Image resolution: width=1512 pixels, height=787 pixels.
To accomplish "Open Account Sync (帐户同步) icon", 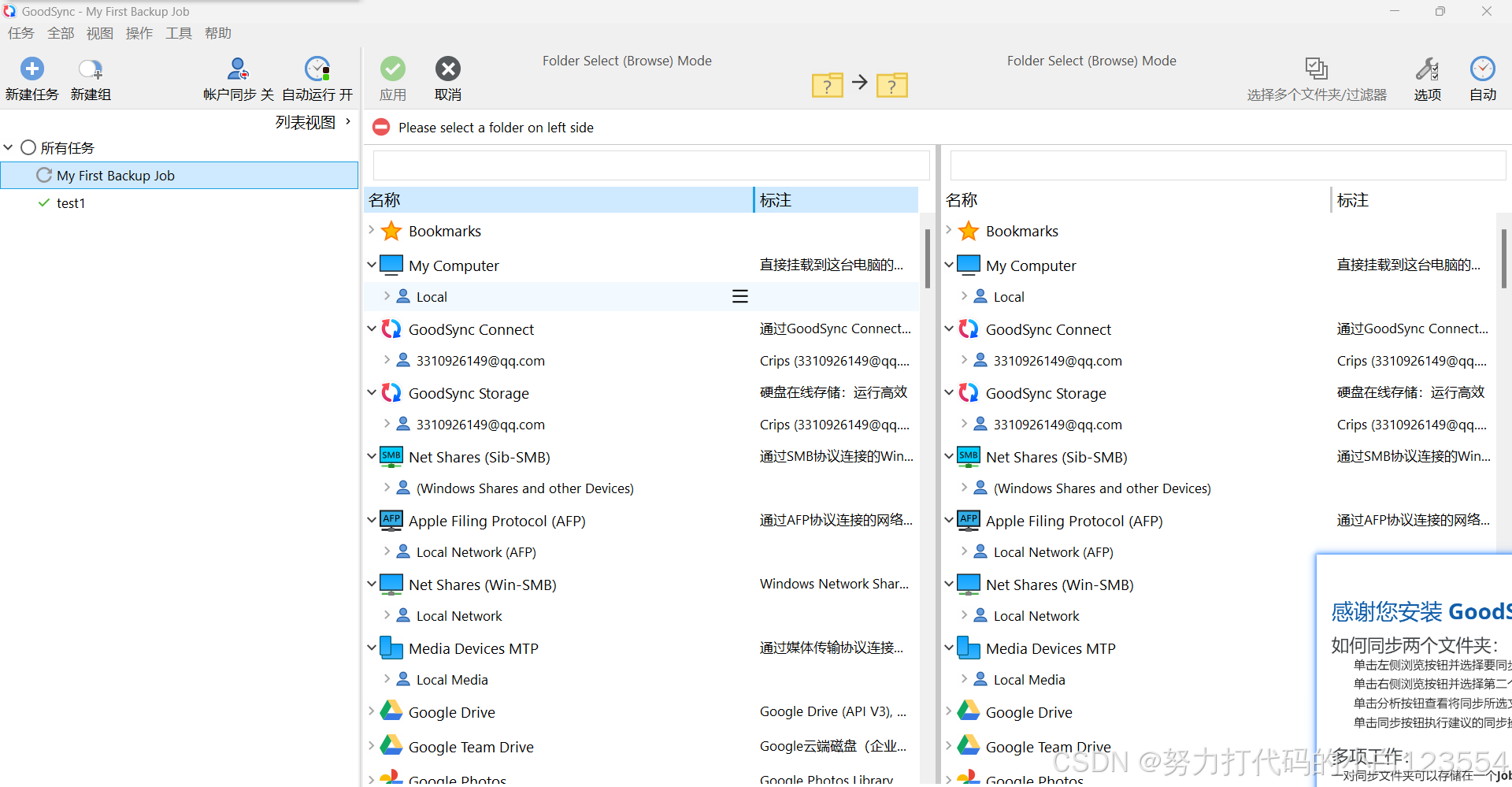I will [238, 69].
